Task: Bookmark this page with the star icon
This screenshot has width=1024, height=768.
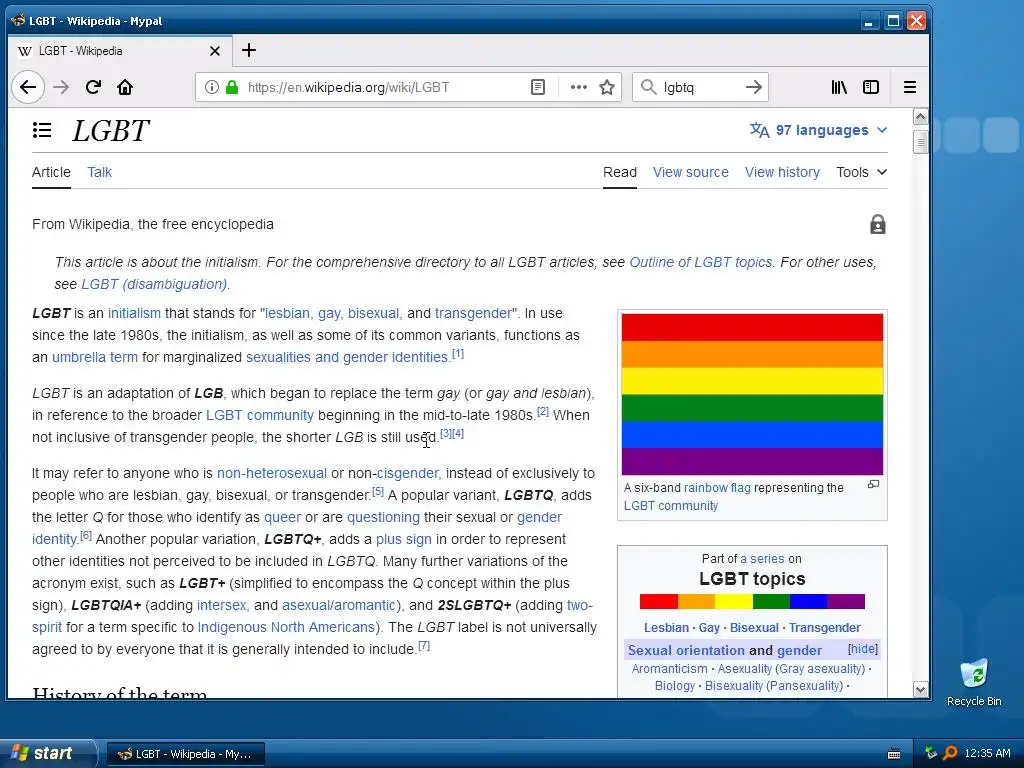Action: coord(607,87)
